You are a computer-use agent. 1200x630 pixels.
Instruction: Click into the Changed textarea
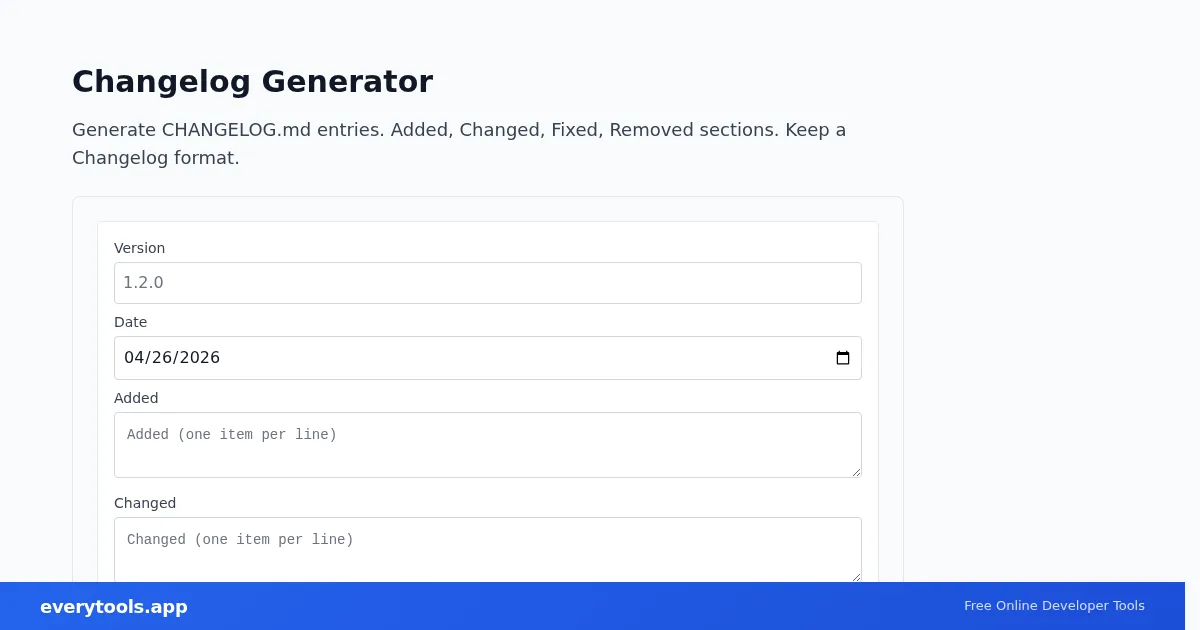pos(487,548)
